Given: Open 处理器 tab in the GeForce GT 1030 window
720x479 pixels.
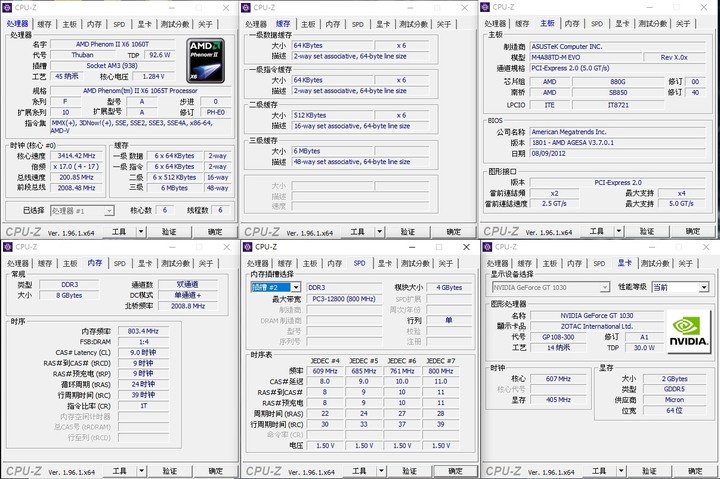Looking at the screenshot, I should pyautogui.click(x=497, y=263).
